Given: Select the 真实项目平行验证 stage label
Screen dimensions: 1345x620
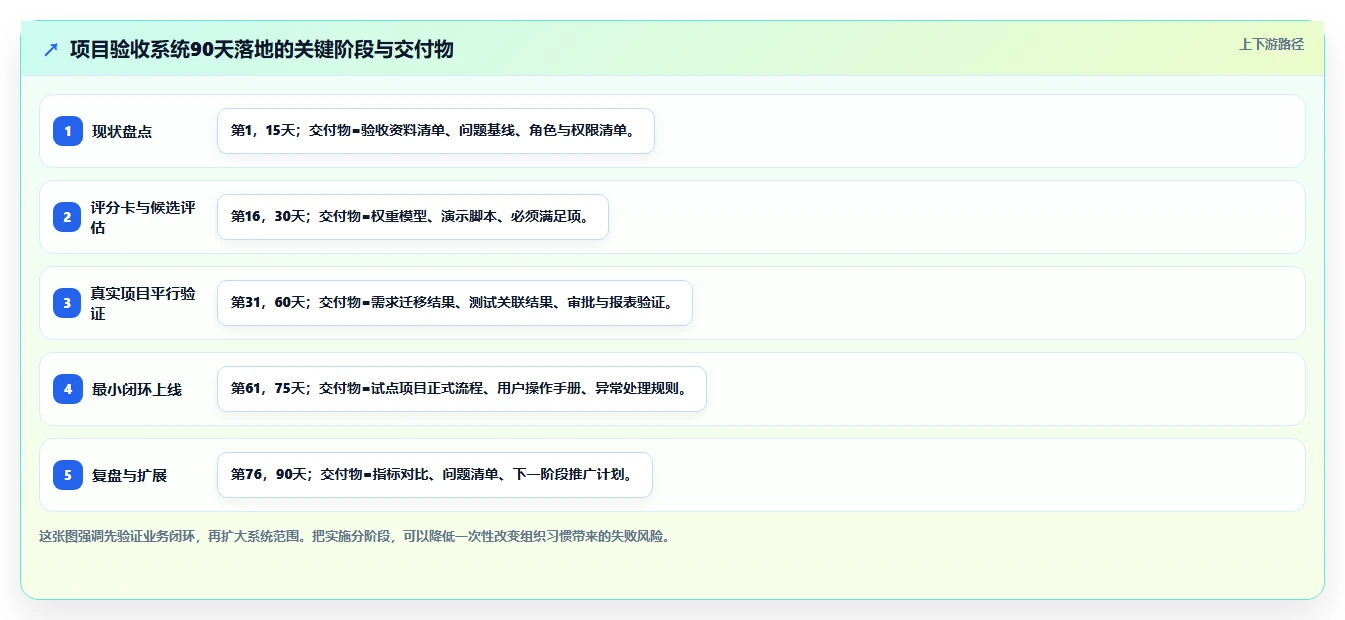Looking at the screenshot, I should click(x=143, y=303).
